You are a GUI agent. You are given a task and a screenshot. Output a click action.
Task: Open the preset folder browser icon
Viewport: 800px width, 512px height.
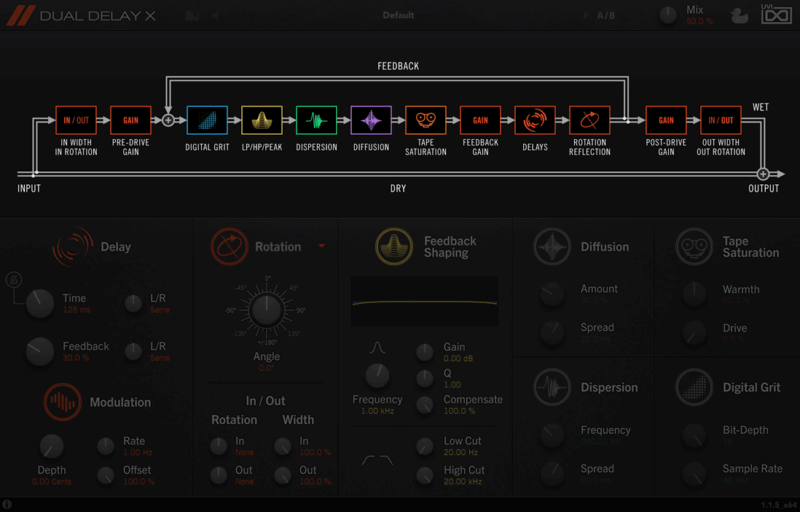pos(192,15)
